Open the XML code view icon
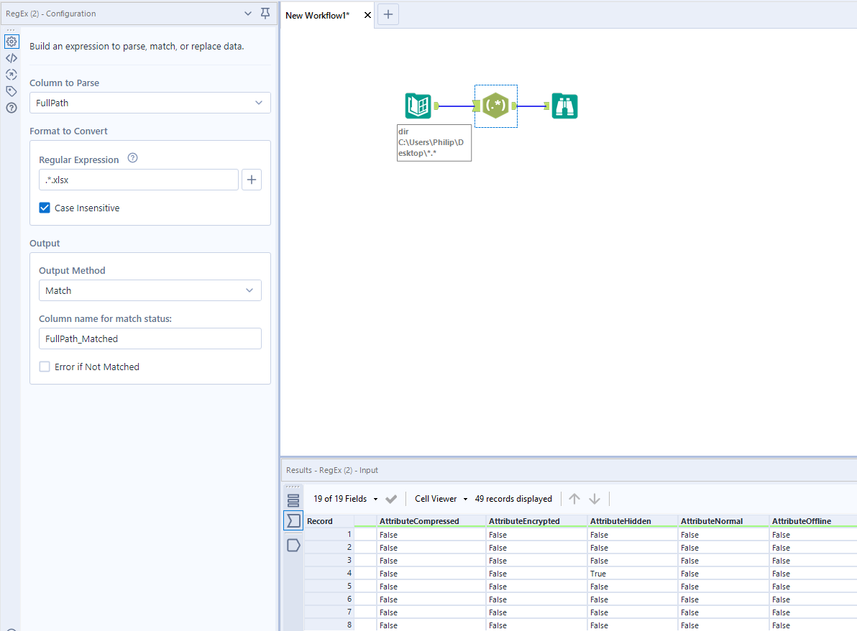Image resolution: width=857 pixels, height=631 pixels. [x=12, y=58]
